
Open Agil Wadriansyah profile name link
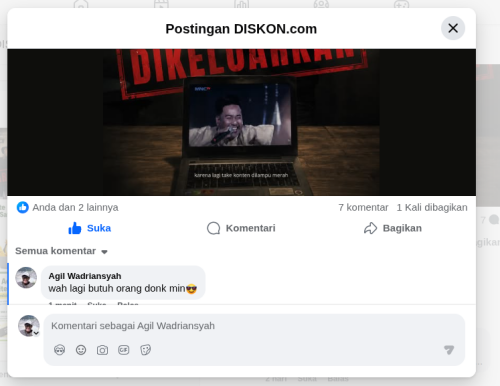tap(85, 276)
